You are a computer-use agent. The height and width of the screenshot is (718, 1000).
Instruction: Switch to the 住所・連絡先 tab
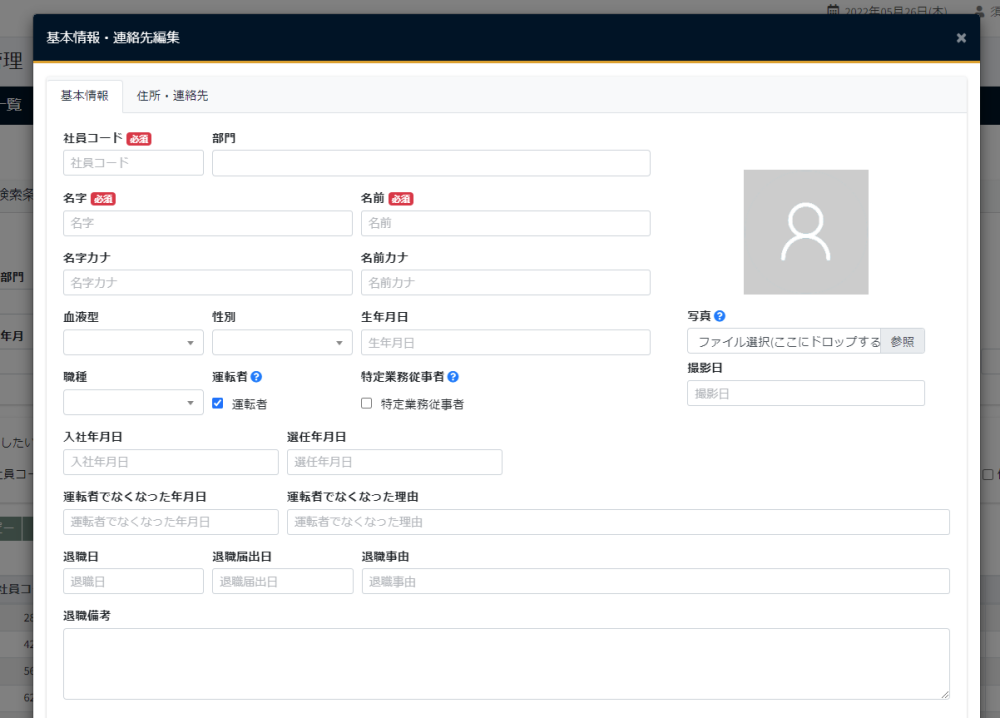[172, 96]
